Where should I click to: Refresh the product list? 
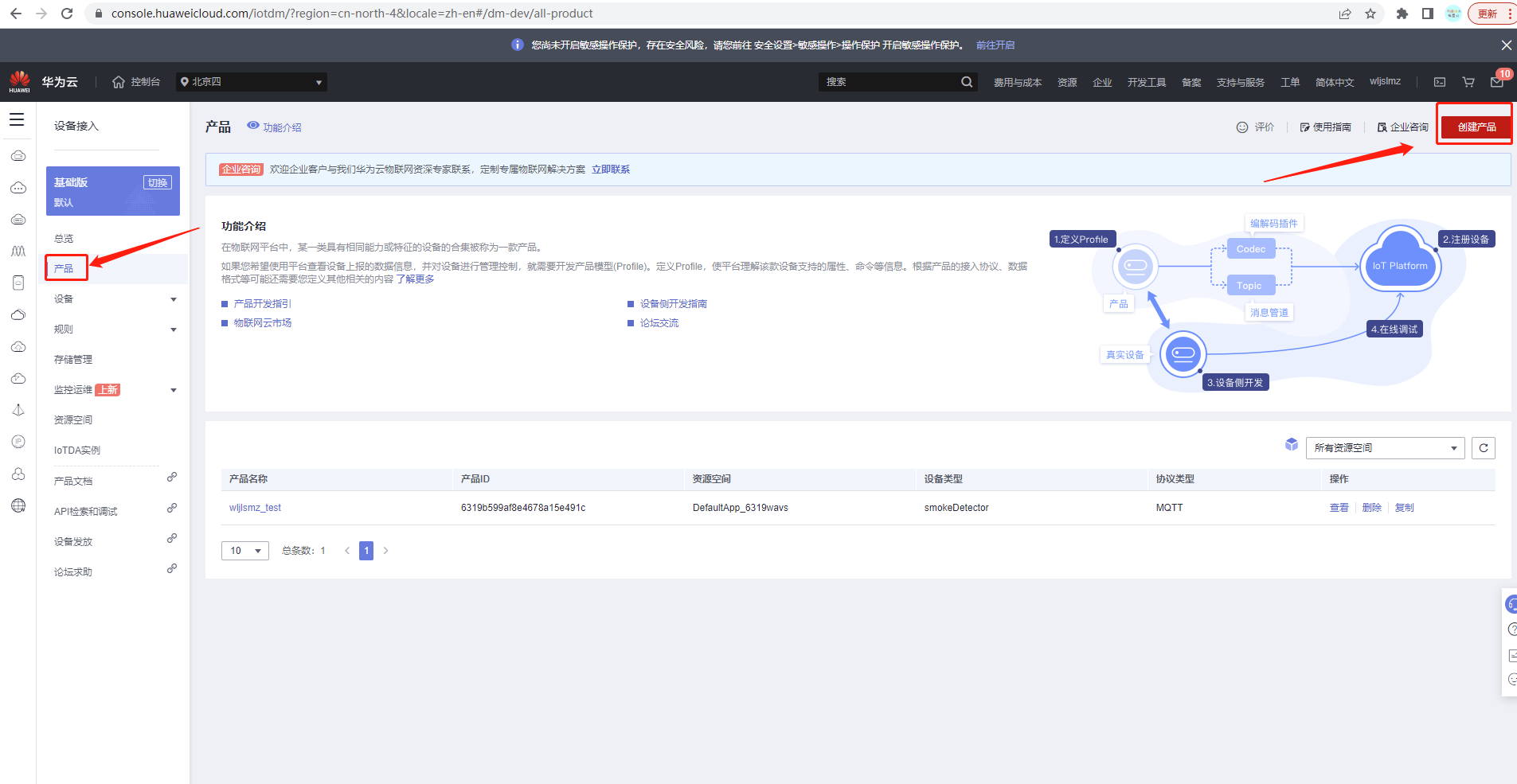click(x=1484, y=448)
